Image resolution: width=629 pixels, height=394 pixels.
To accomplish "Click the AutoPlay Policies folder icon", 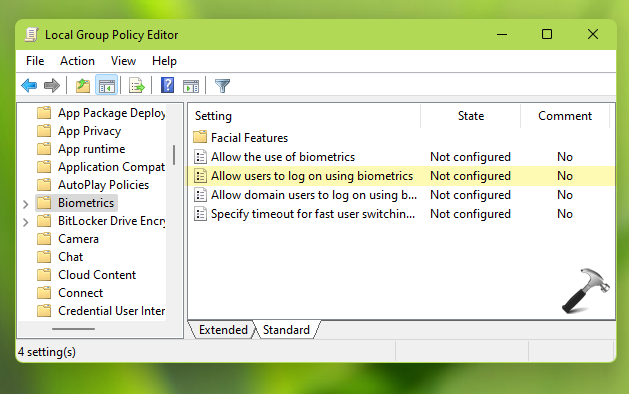I will pos(44,185).
